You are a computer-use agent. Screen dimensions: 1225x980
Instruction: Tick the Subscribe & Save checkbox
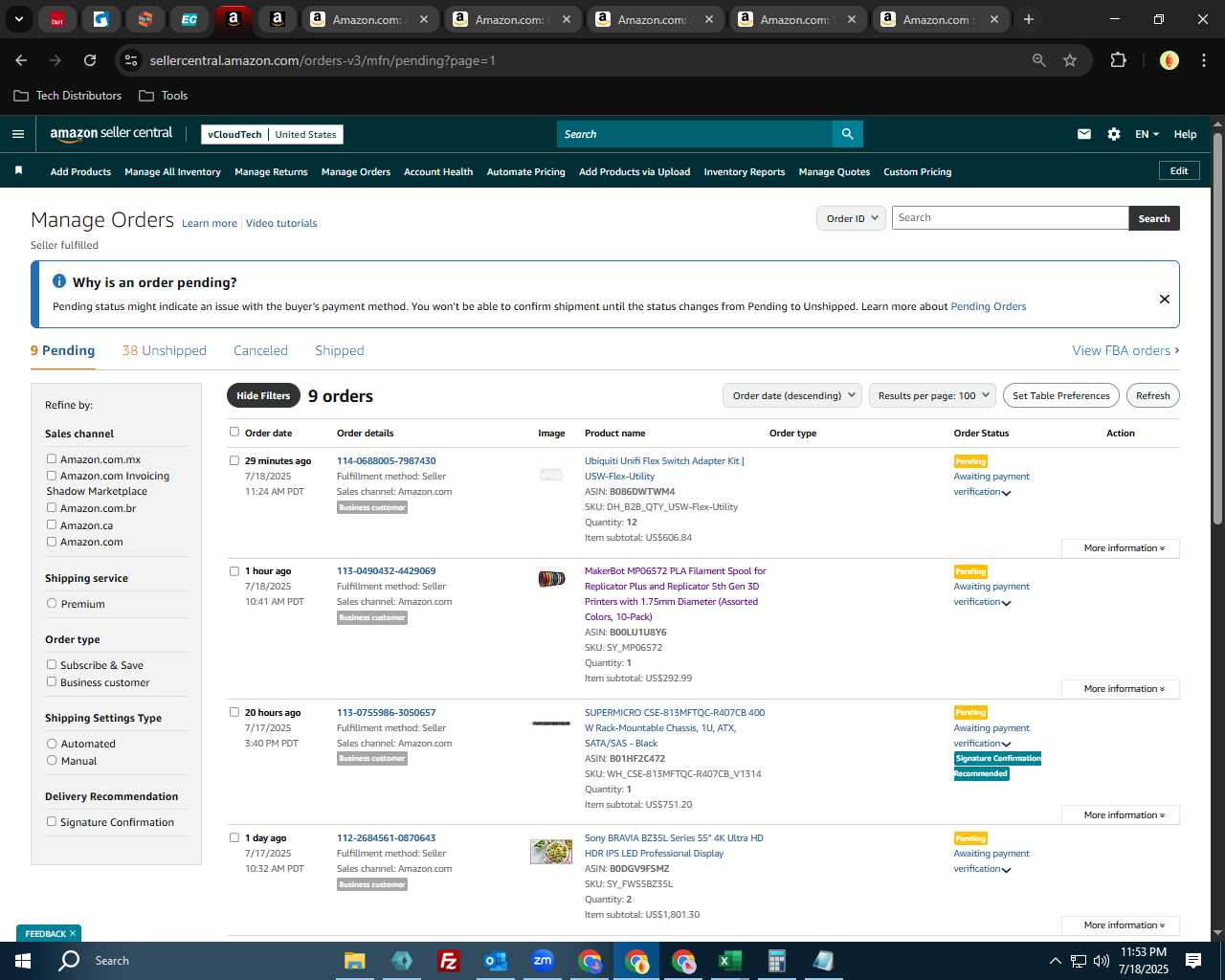point(52,664)
